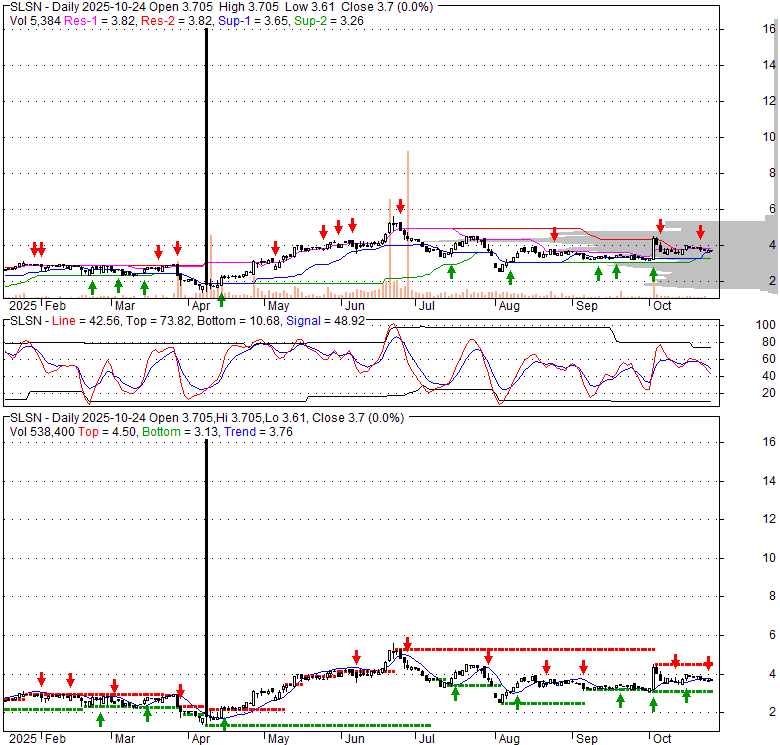Click the 'Mar' label on bottom chart axis
The image size is (780, 745).
coord(125,739)
